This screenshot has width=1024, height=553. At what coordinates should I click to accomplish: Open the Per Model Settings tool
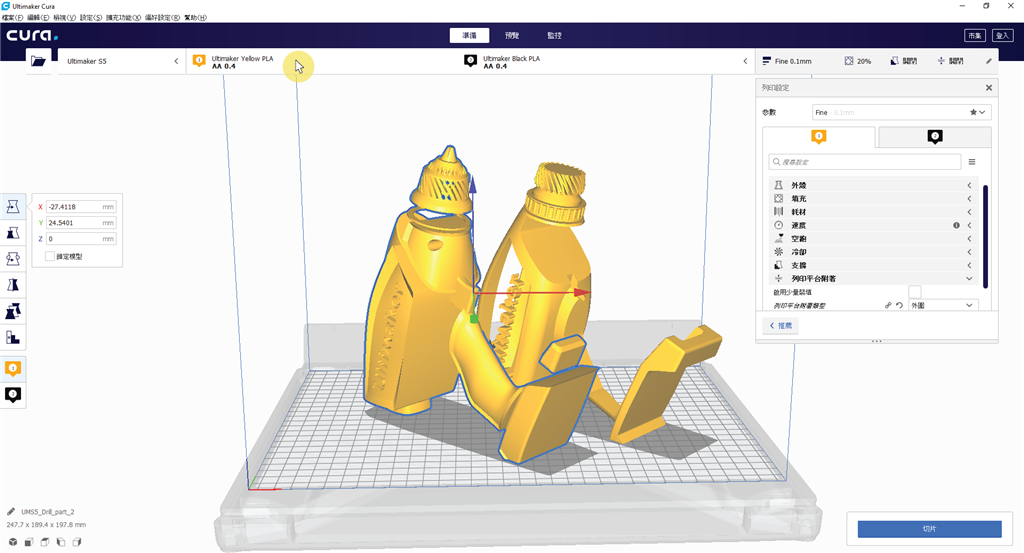pos(13,311)
